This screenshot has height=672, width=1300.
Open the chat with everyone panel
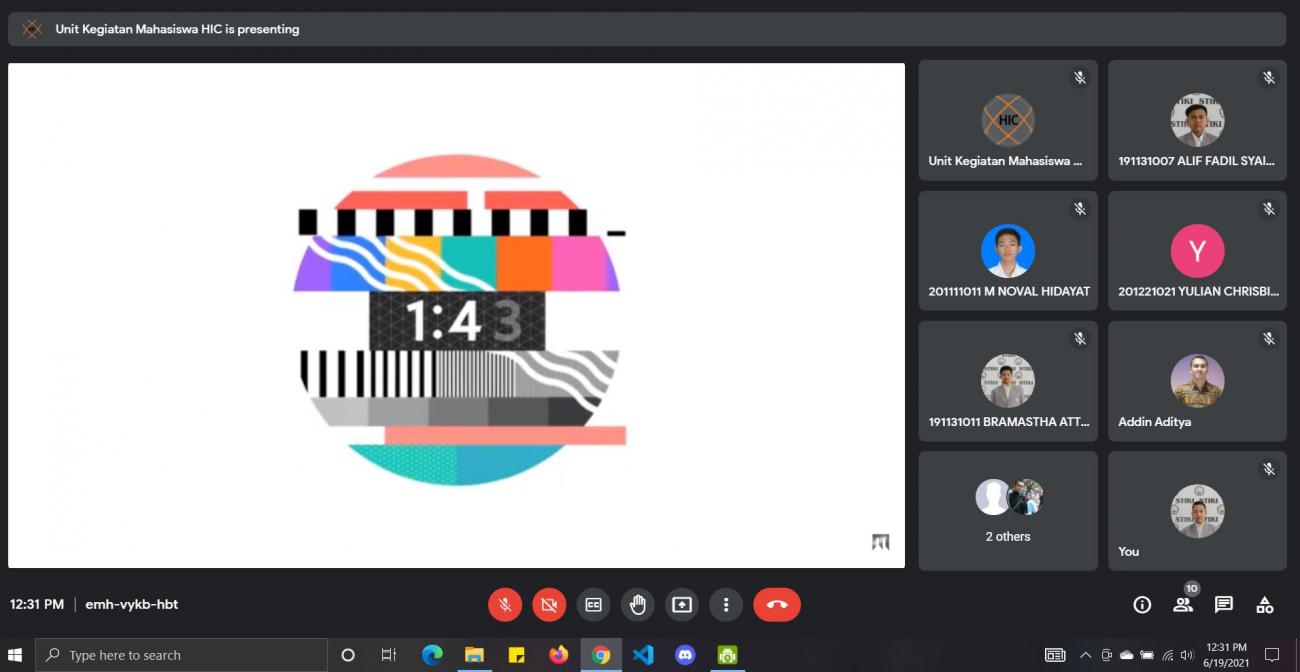pyautogui.click(x=1223, y=605)
